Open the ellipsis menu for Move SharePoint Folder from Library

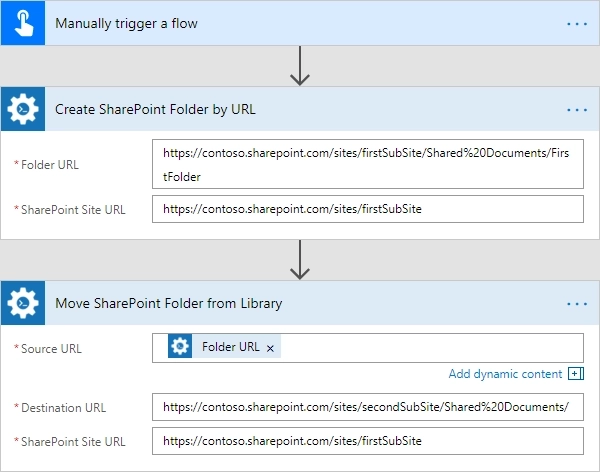click(x=577, y=304)
